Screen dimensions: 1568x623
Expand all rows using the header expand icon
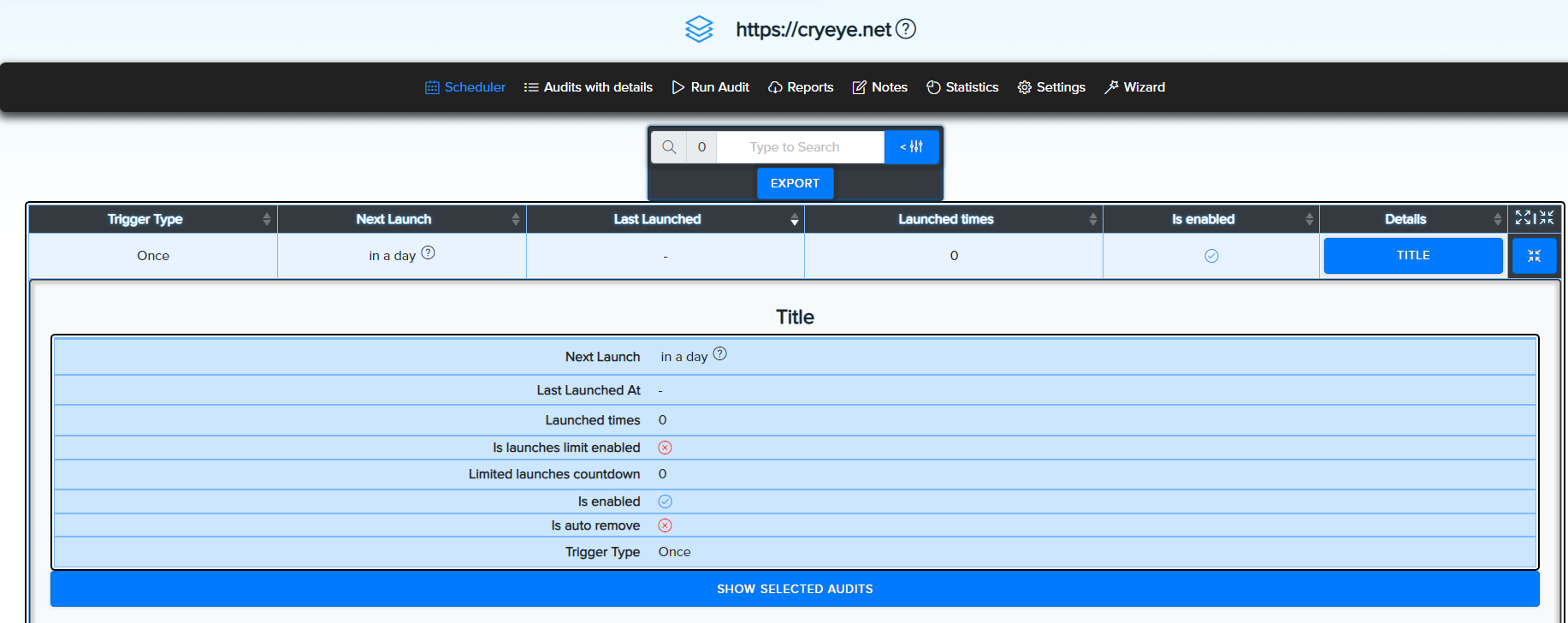1523,218
